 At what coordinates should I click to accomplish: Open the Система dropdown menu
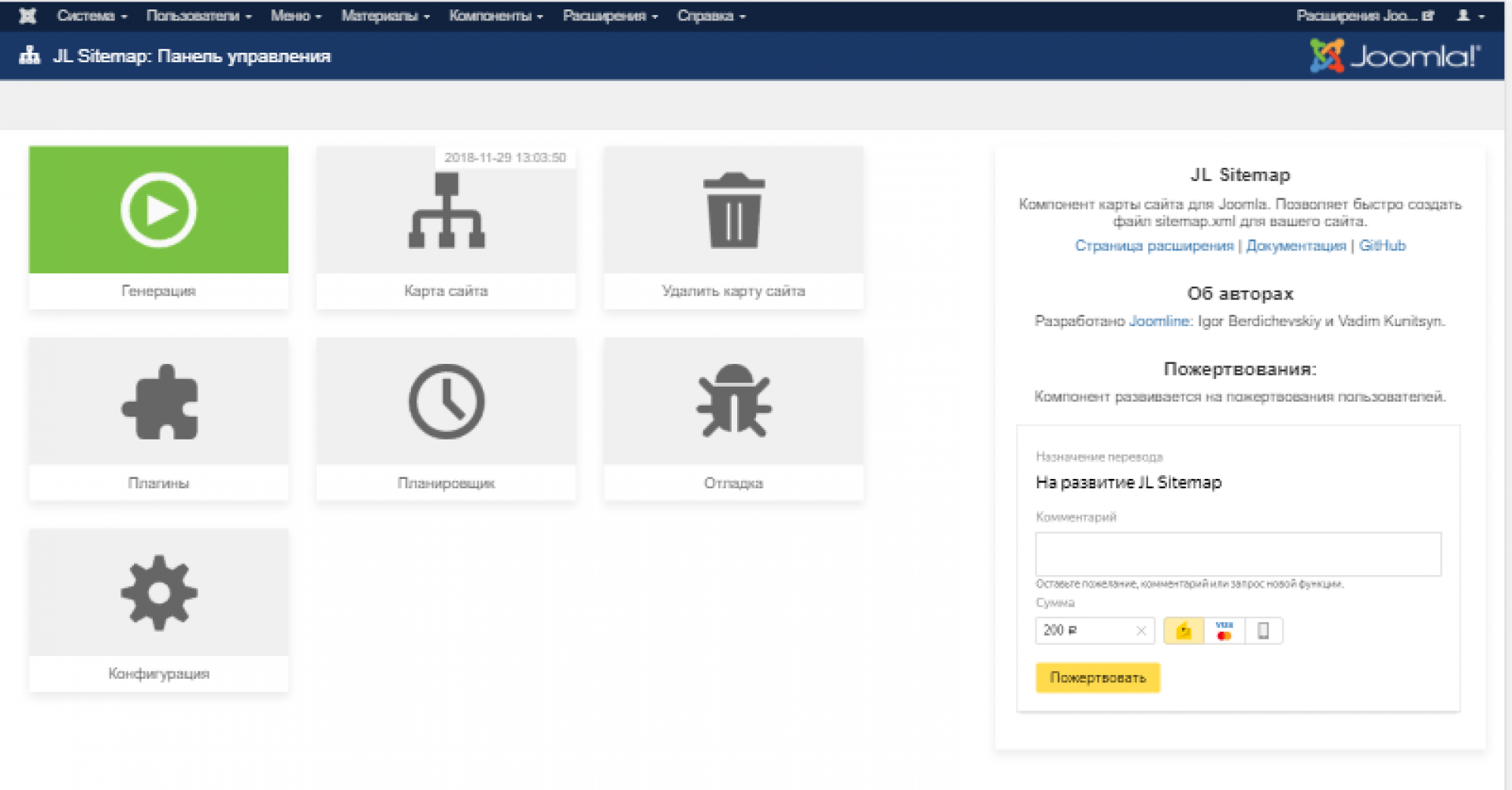pyautogui.click(x=91, y=16)
